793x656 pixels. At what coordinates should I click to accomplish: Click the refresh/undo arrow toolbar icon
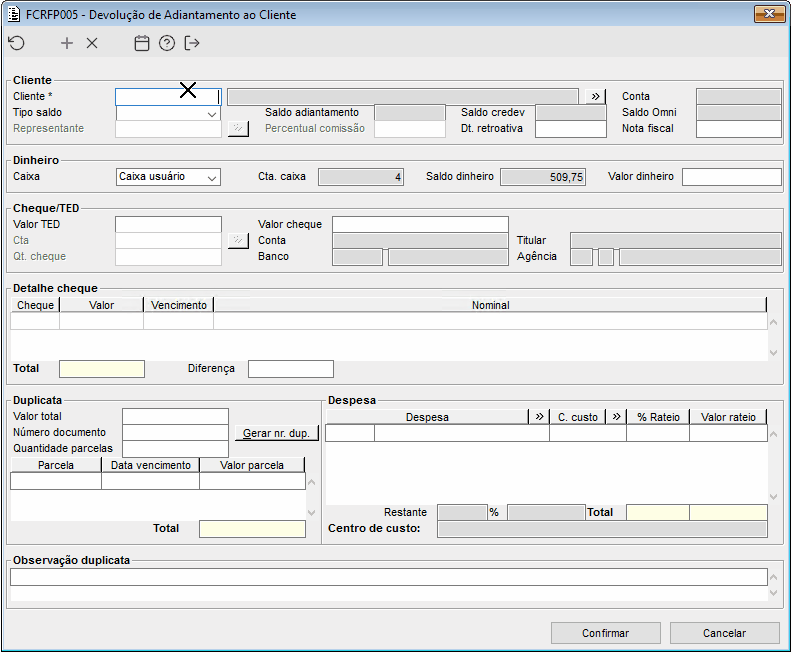[x=16, y=43]
